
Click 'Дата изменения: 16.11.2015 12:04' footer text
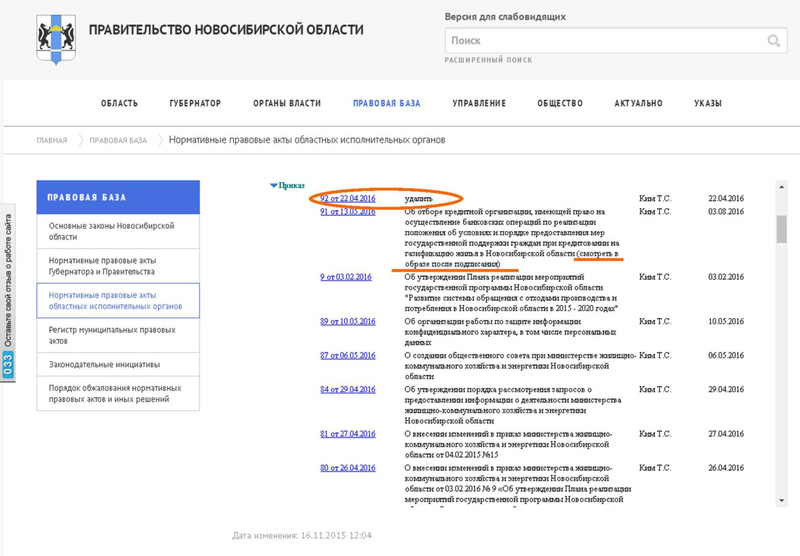[302, 536]
